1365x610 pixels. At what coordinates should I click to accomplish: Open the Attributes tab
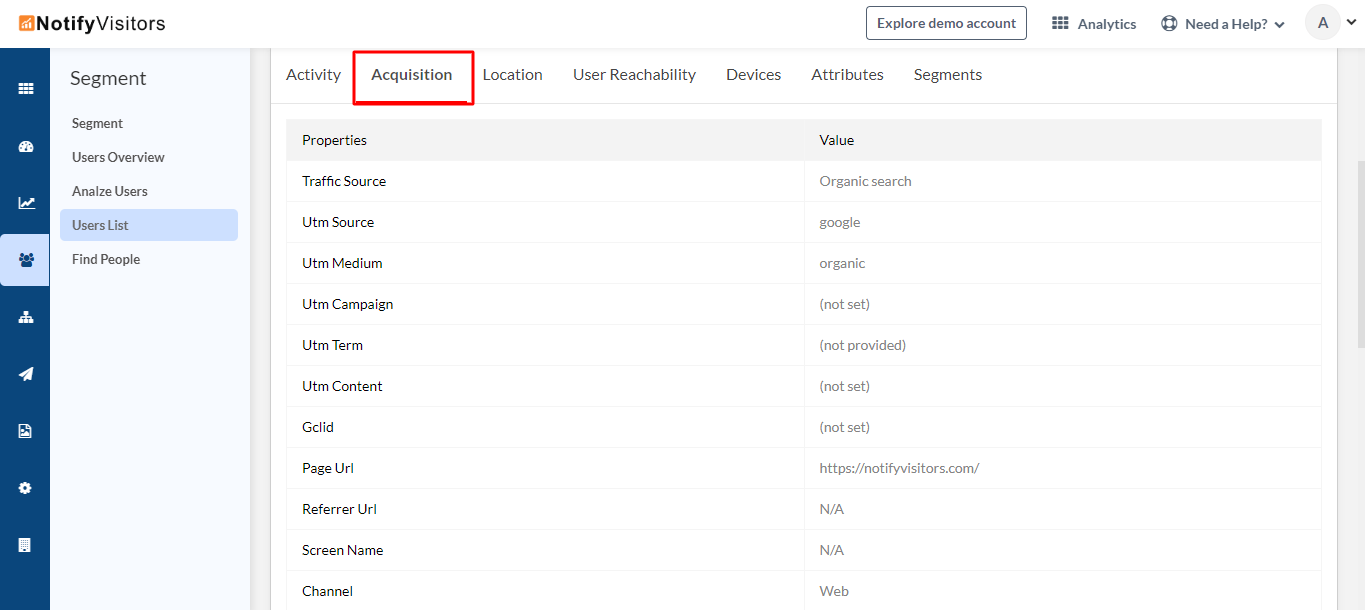coord(848,75)
